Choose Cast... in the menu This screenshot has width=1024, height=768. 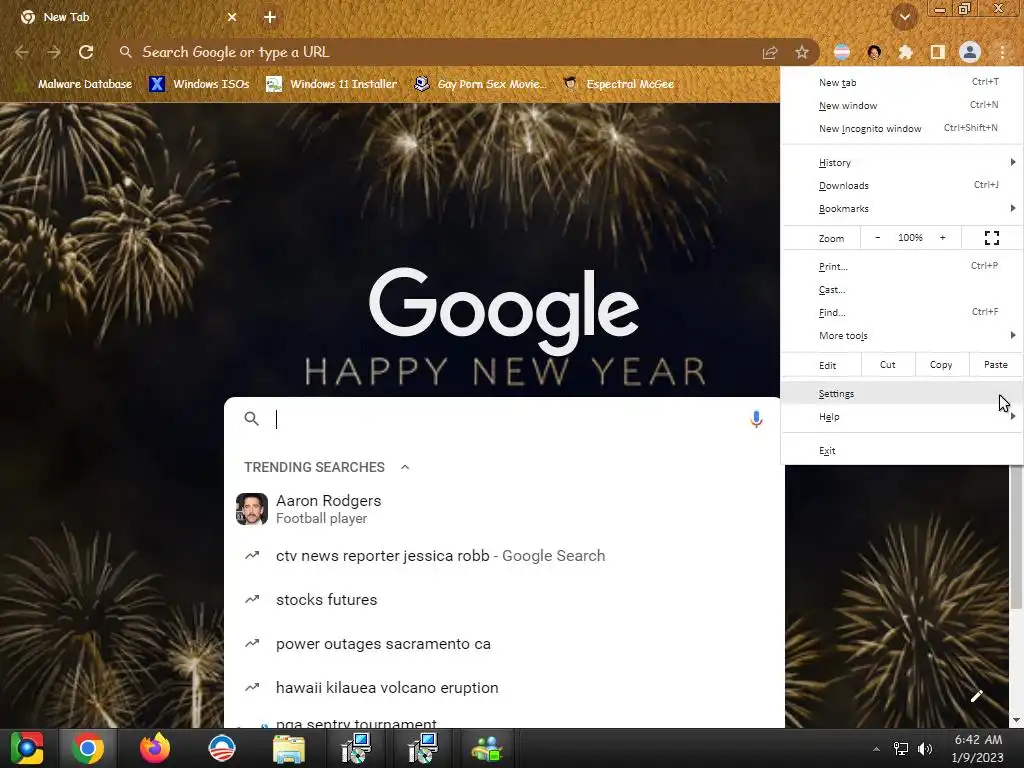(x=902, y=289)
